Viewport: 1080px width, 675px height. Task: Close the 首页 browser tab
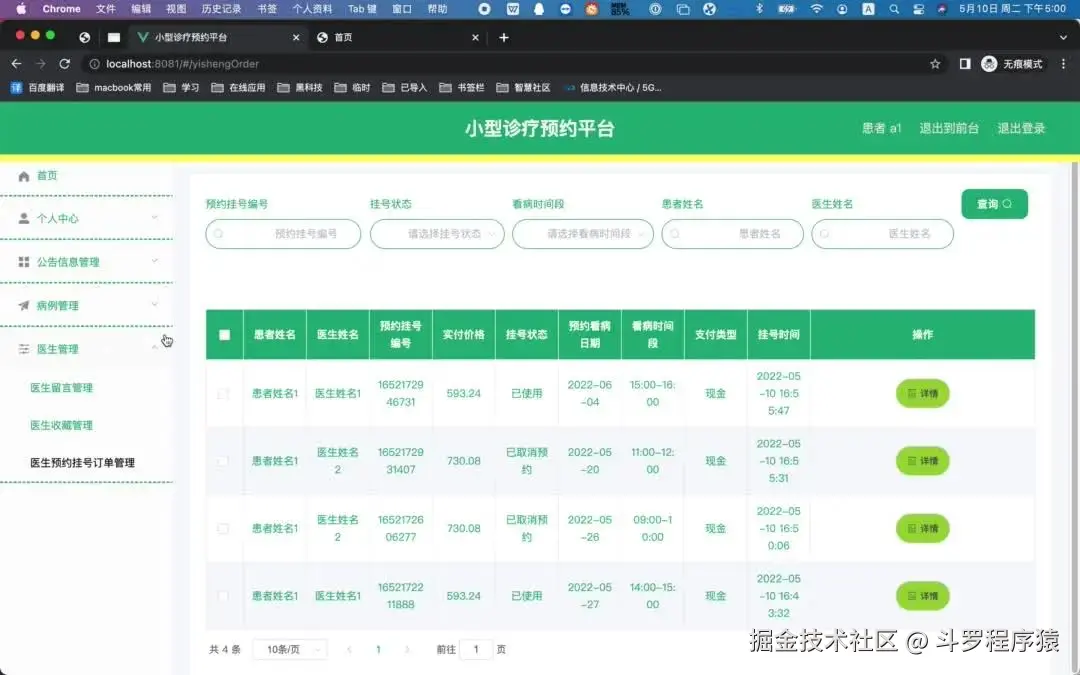[475, 37]
